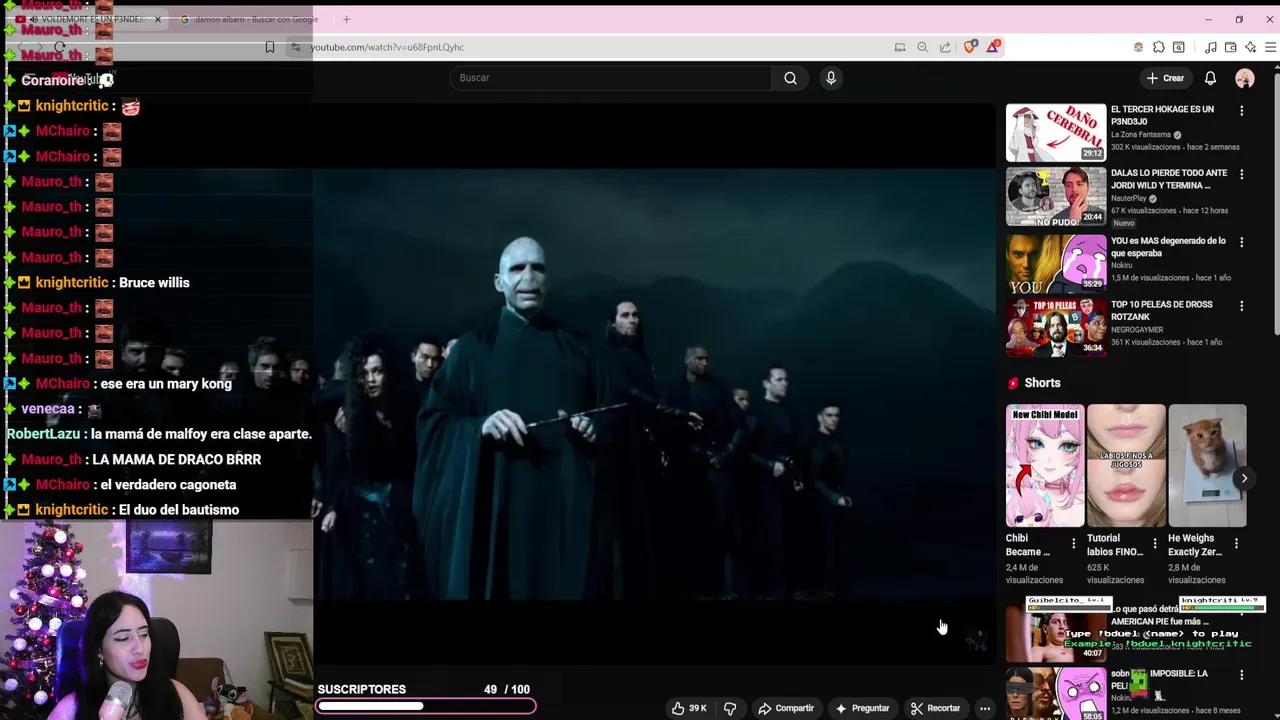1280x720 pixels.
Task: Open options for DALAS LO PIERDE TODO video
Action: [x=1241, y=174]
